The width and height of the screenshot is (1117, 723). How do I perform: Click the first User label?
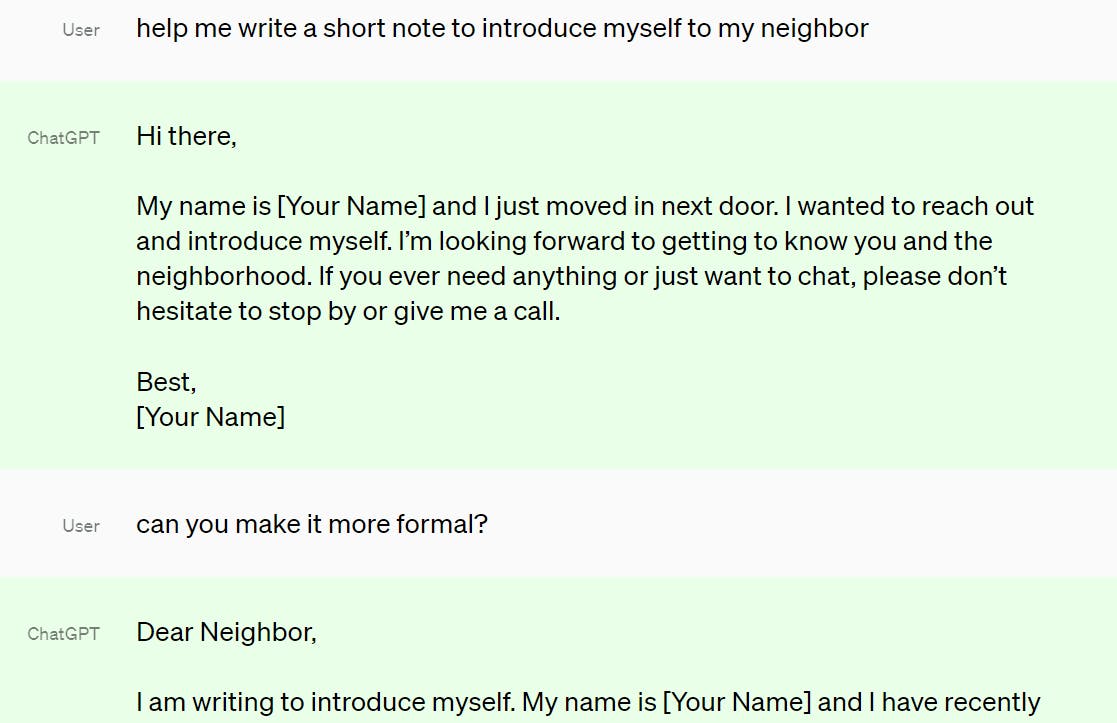[x=80, y=30]
